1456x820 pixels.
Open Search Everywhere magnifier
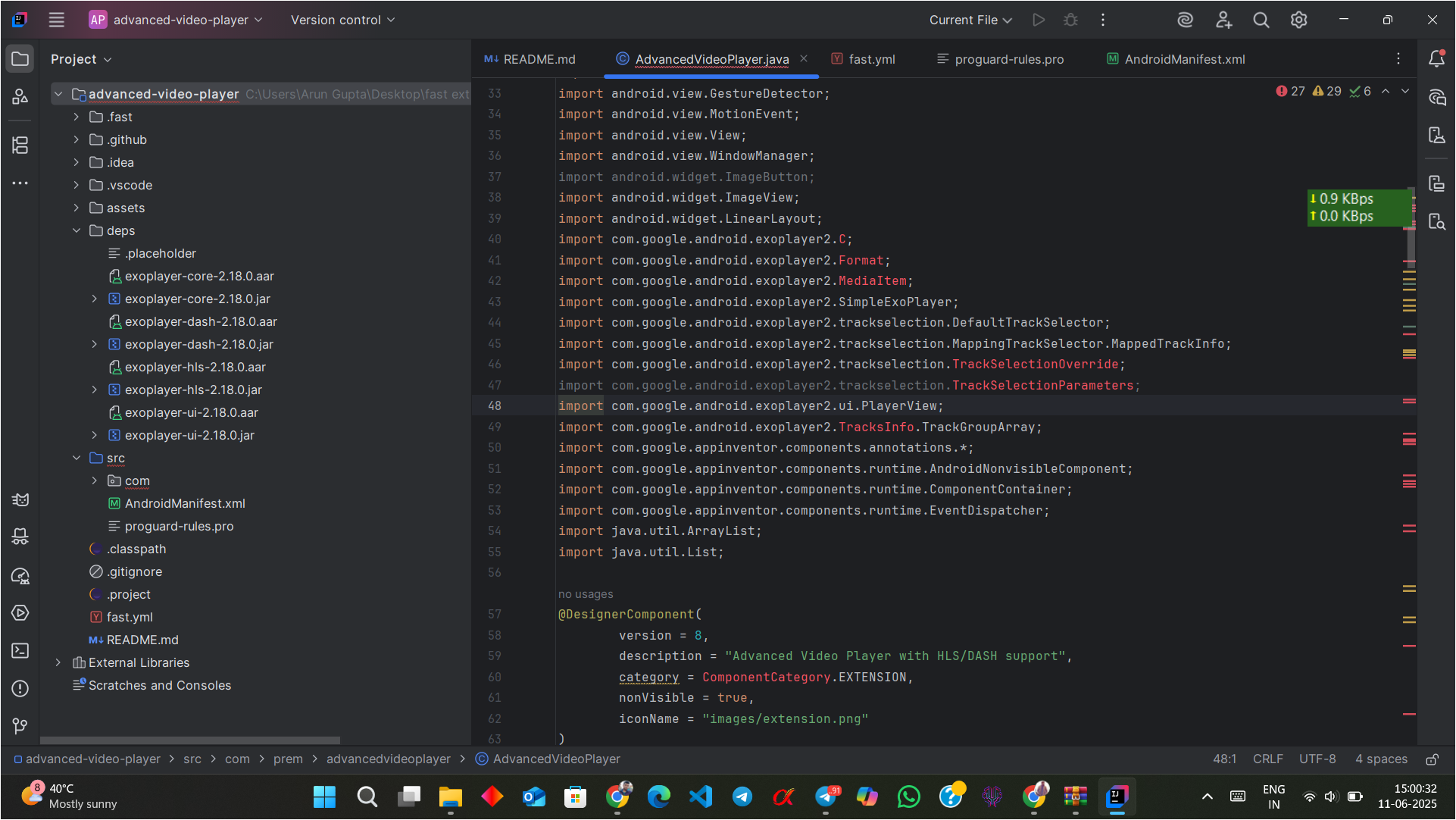coord(1261,20)
